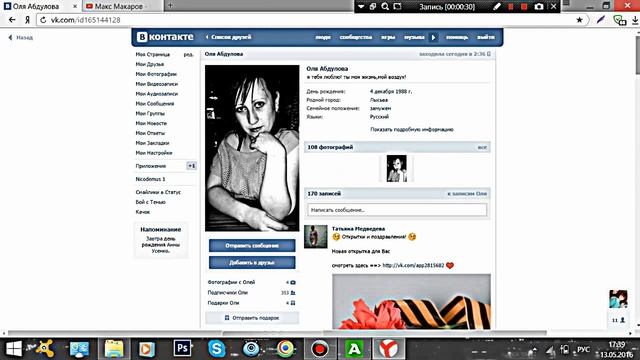Open the vk.com/app2815682 link in post
This screenshot has height=360, width=640.
[413, 265]
